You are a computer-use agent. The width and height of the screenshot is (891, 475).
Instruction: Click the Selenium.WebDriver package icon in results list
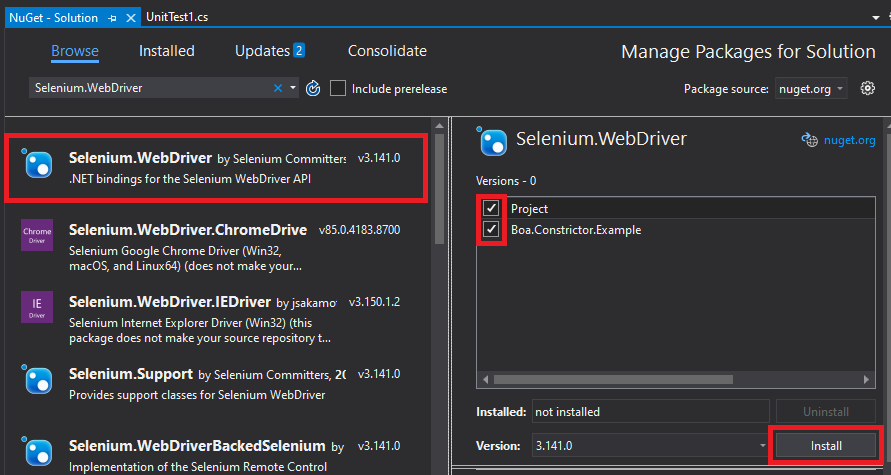pos(37,164)
